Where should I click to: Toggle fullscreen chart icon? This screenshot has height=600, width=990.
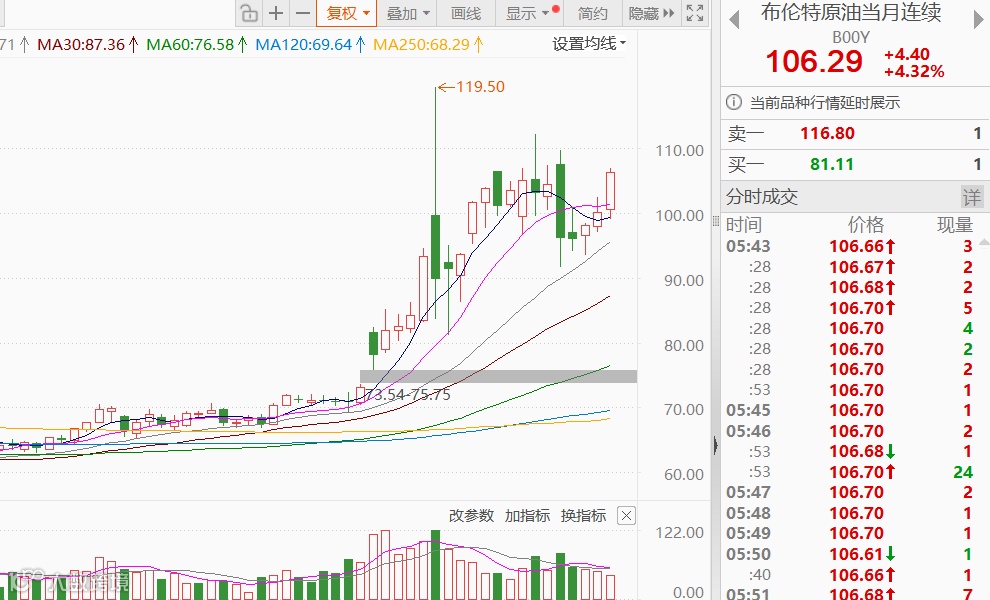pyautogui.click(x=695, y=13)
